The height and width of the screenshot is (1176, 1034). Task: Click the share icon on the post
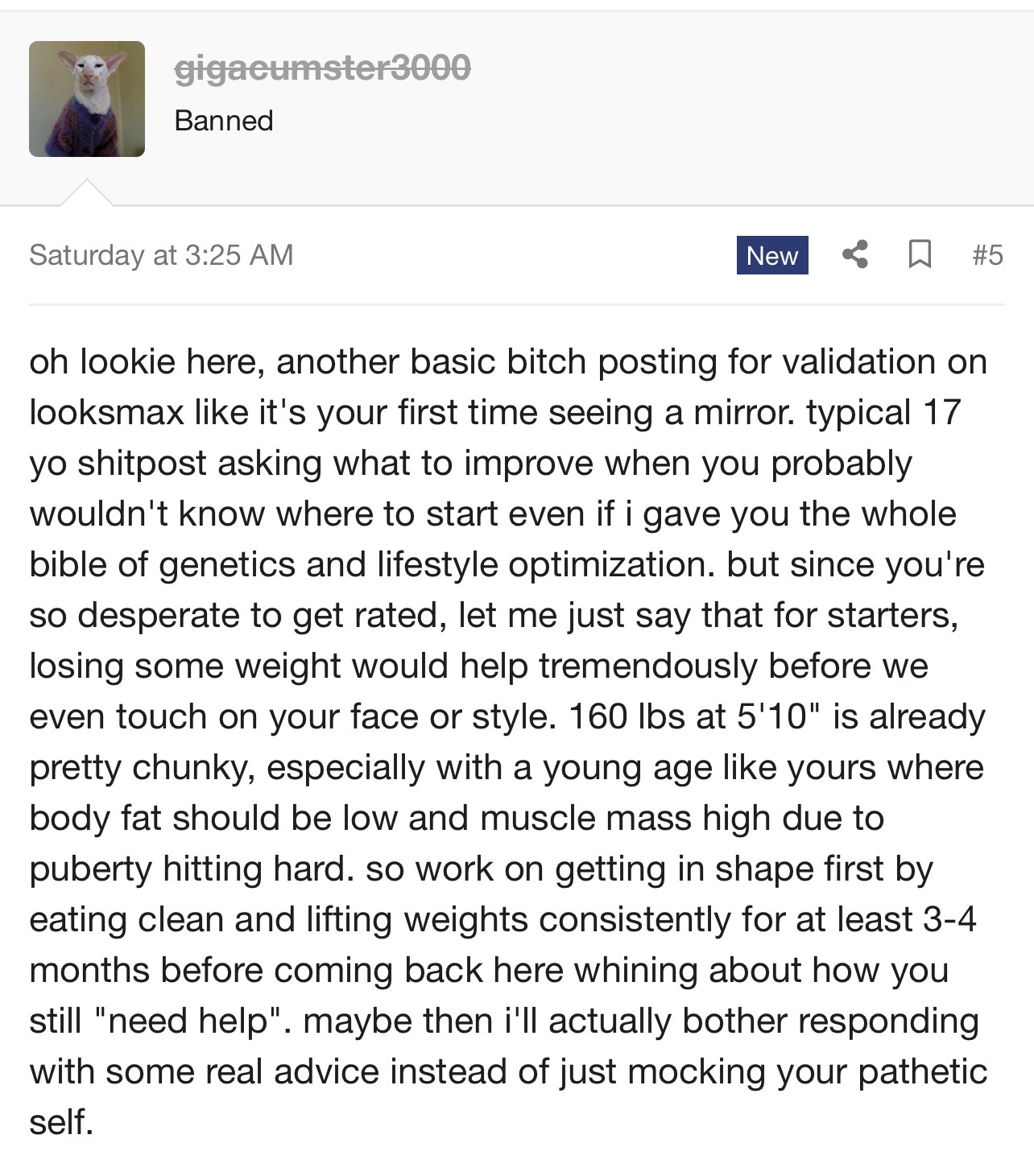pos(855,254)
